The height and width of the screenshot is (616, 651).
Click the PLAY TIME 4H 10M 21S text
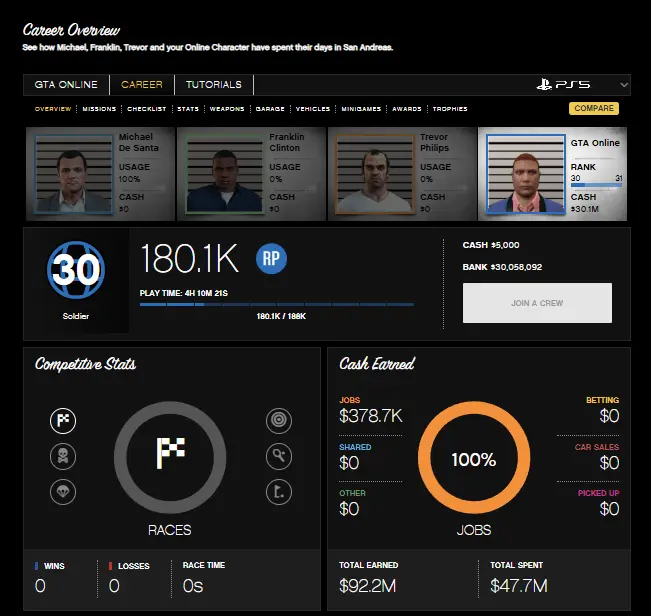184,293
